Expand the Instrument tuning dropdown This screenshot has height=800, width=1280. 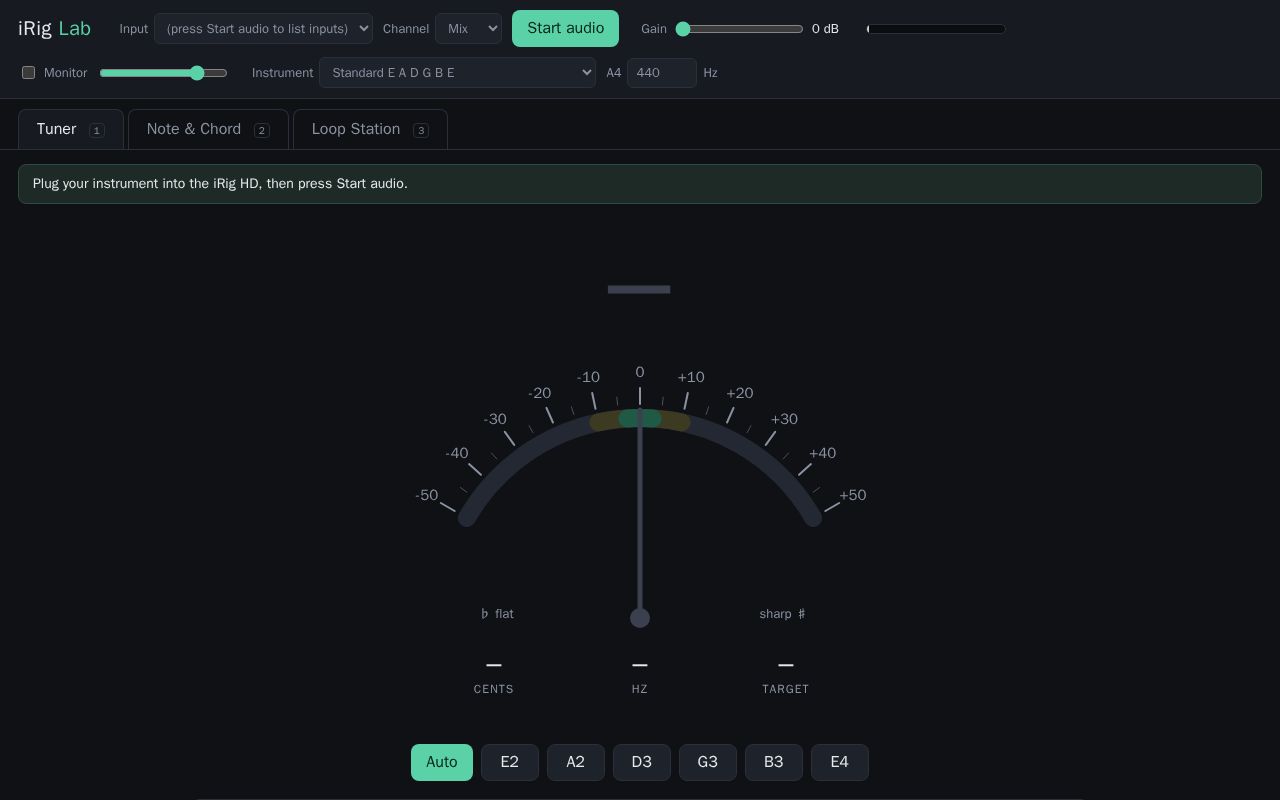457,73
